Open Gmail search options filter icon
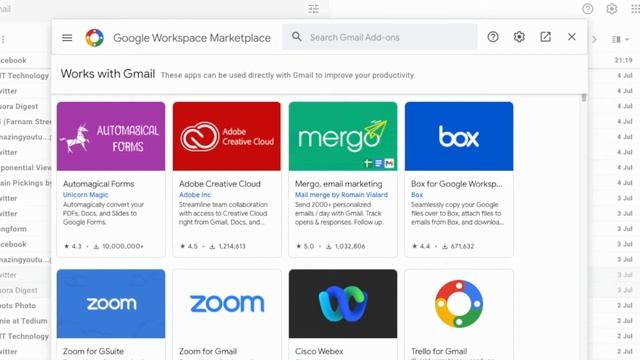Screen dimensions: 640x360 coord(313,9)
